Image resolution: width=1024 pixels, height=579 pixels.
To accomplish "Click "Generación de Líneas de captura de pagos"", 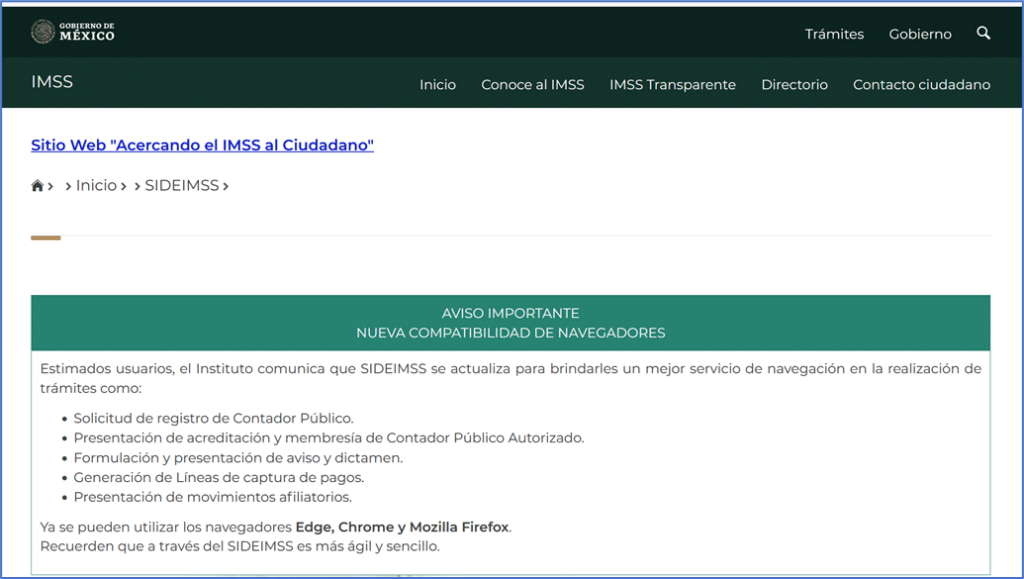I will [x=219, y=478].
